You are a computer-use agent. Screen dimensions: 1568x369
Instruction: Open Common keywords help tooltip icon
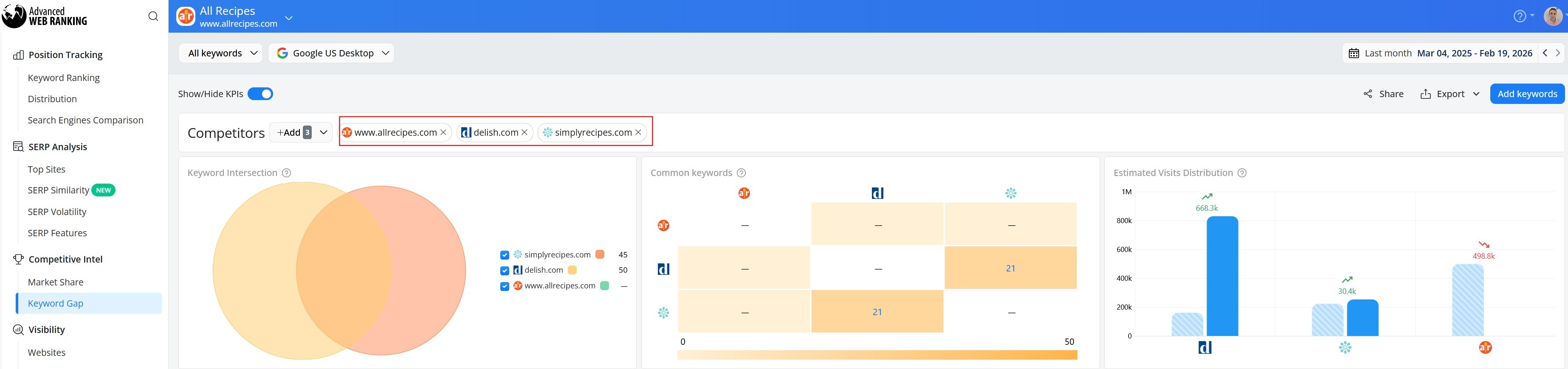(x=742, y=173)
